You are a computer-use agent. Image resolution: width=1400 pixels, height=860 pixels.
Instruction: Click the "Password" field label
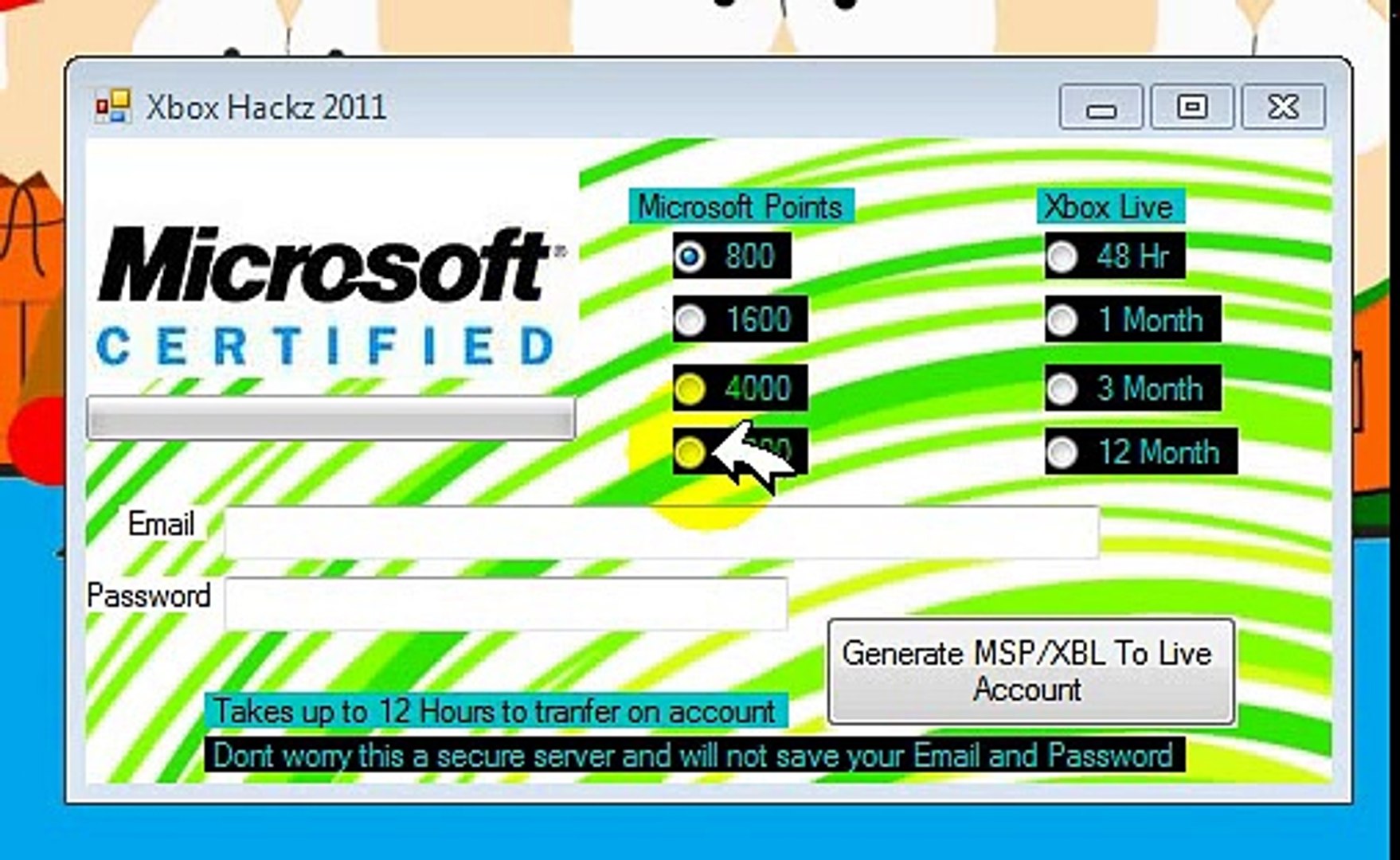149,596
